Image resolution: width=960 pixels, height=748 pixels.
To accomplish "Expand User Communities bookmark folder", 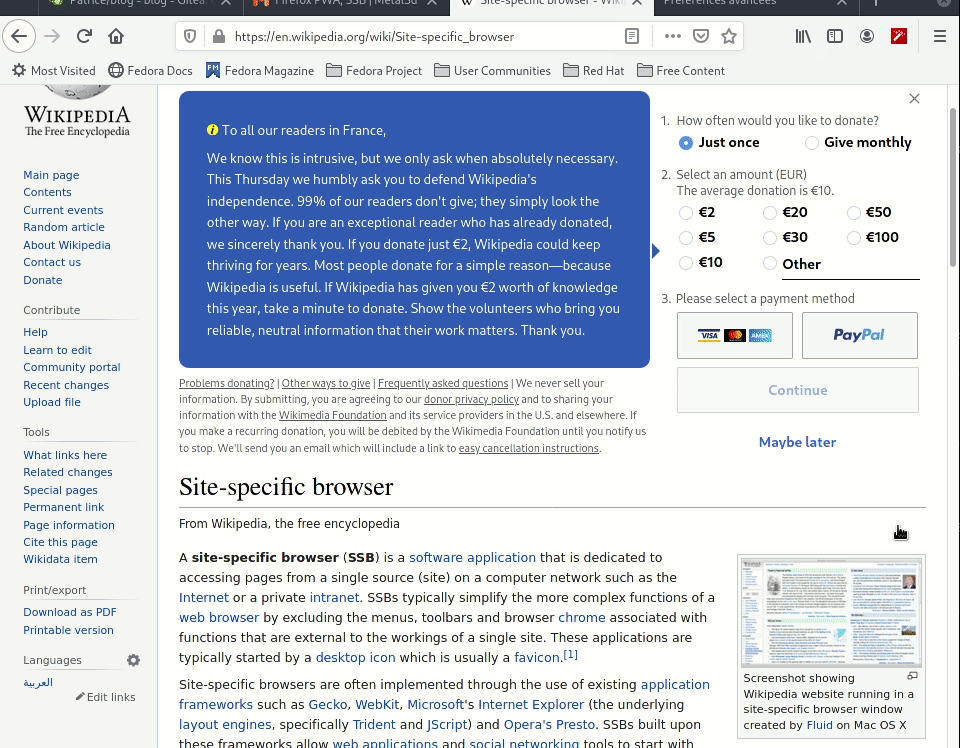I will click(x=492, y=71).
